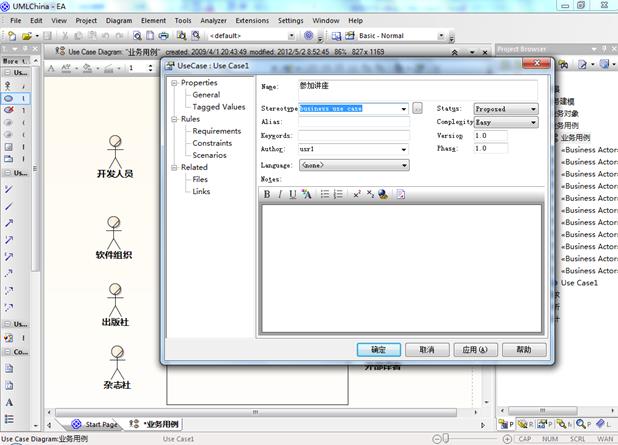
Task: Click the new glossary document icon in Notes toolbar
Action: pyautogui.click(x=401, y=194)
